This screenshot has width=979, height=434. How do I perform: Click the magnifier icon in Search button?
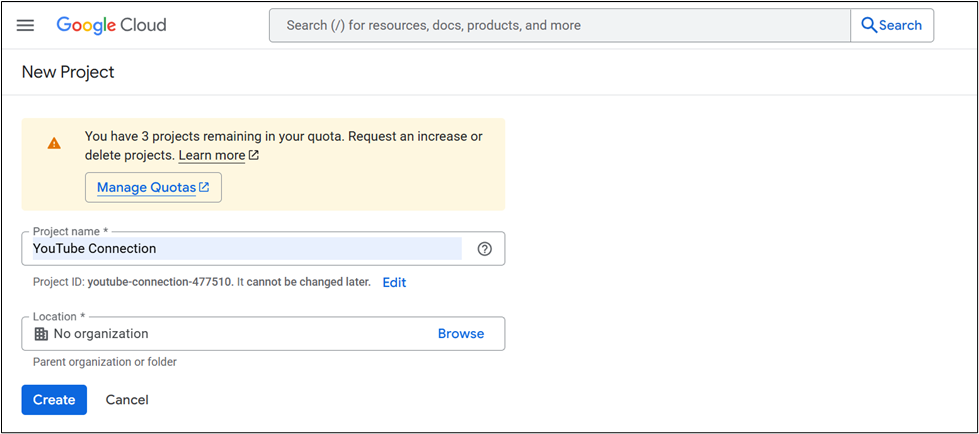869,25
